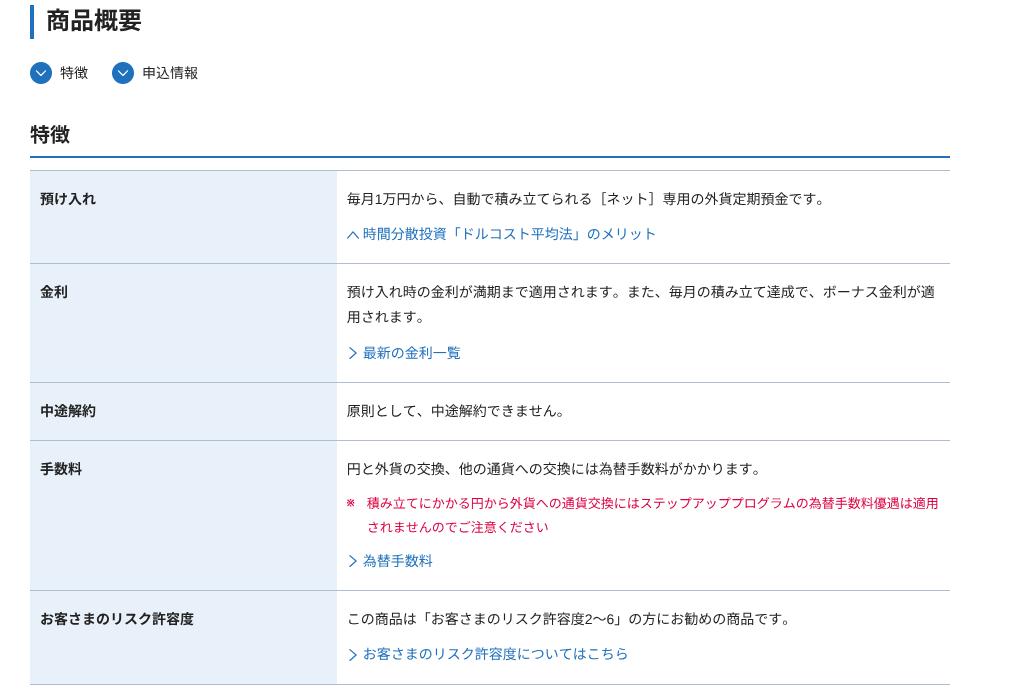This screenshot has width=1019, height=692.
Task: Select the 中途解約 row header cell
Action: [68, 411]
